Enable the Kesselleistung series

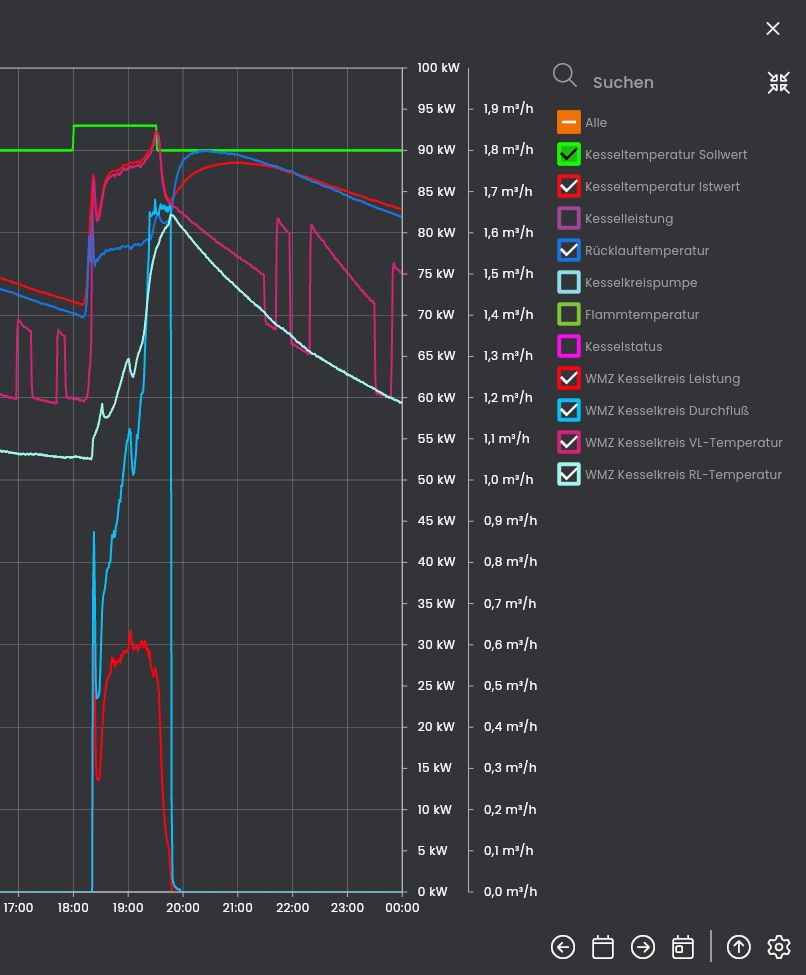click(569, 218)
